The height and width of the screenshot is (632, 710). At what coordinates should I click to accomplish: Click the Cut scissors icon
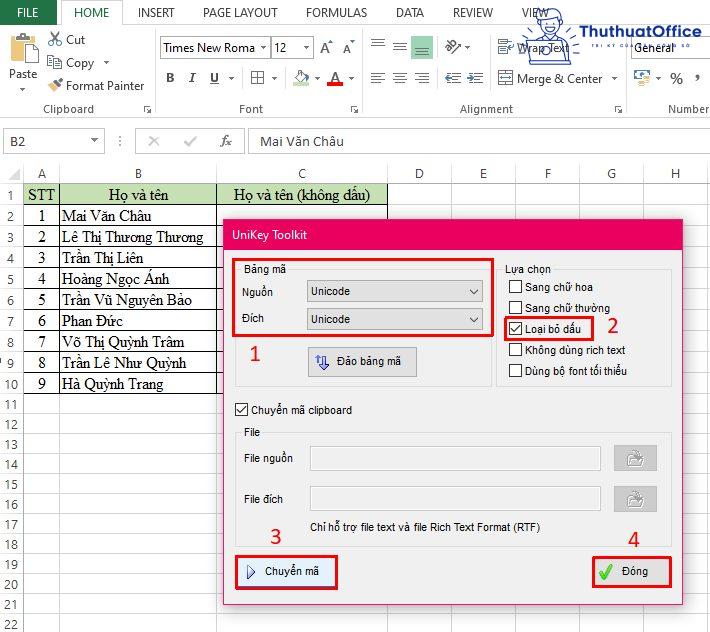point(55,39)
